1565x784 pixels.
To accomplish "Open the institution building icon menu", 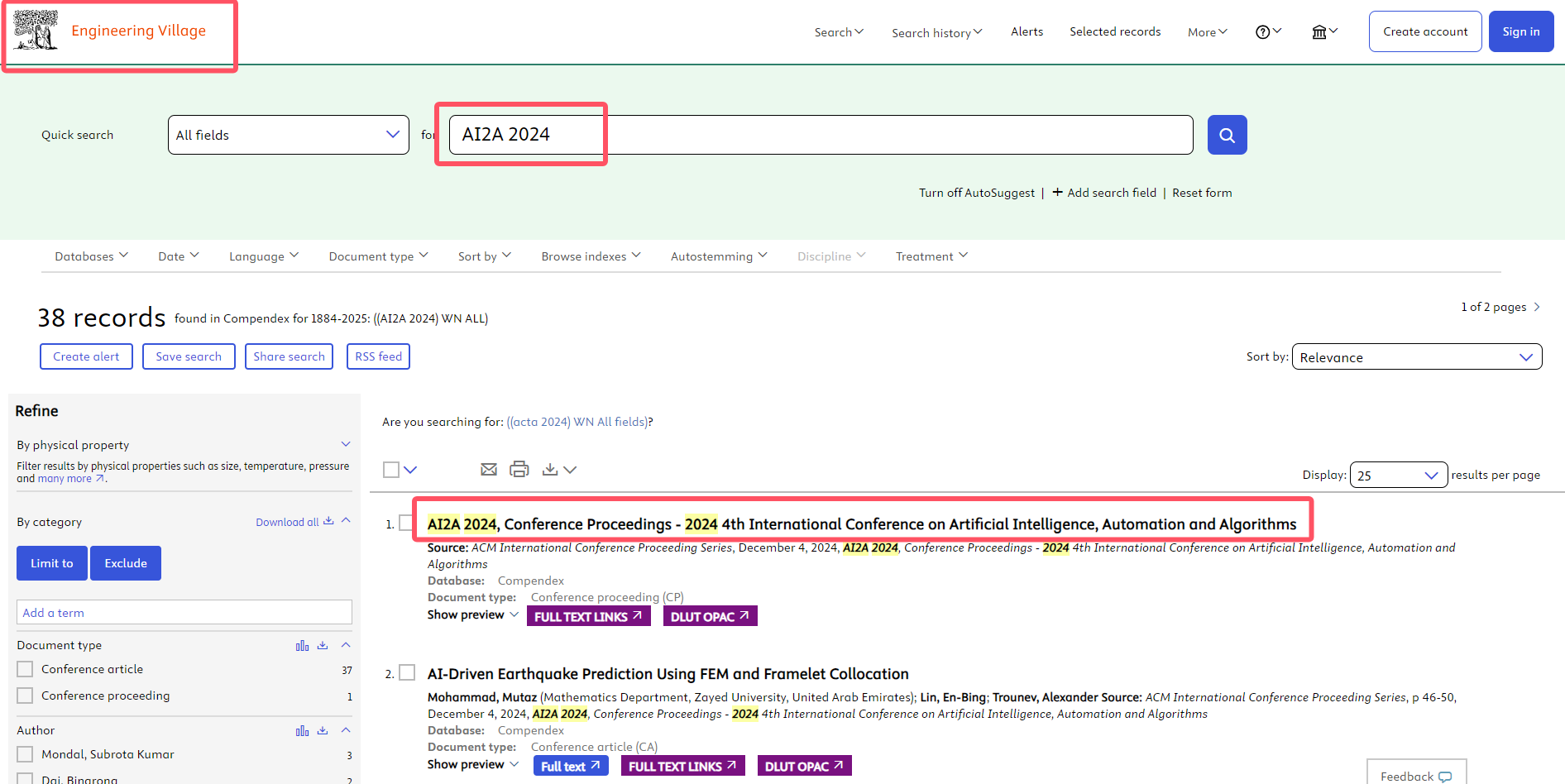I will click(x=1324, y=31).
